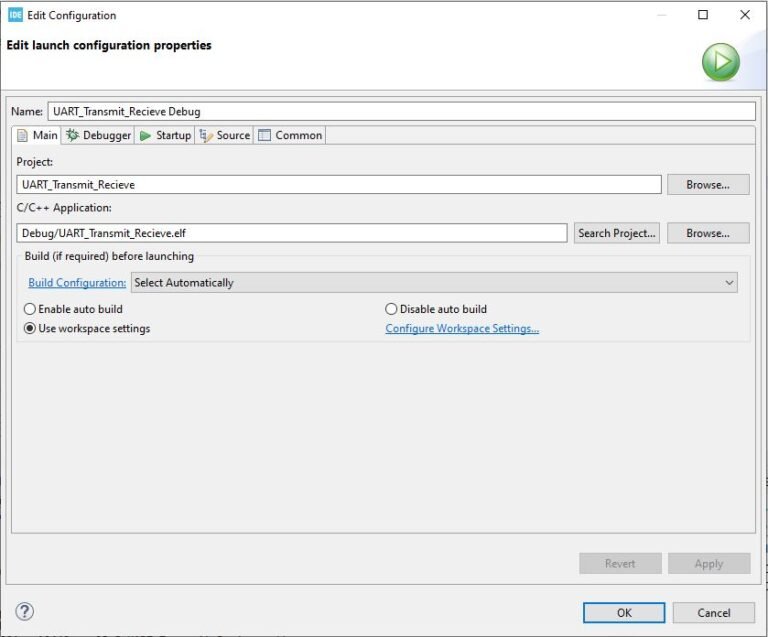This screenshot has width=768, height=637.
Task: Click the green run arrow icon
Action: 720,62
